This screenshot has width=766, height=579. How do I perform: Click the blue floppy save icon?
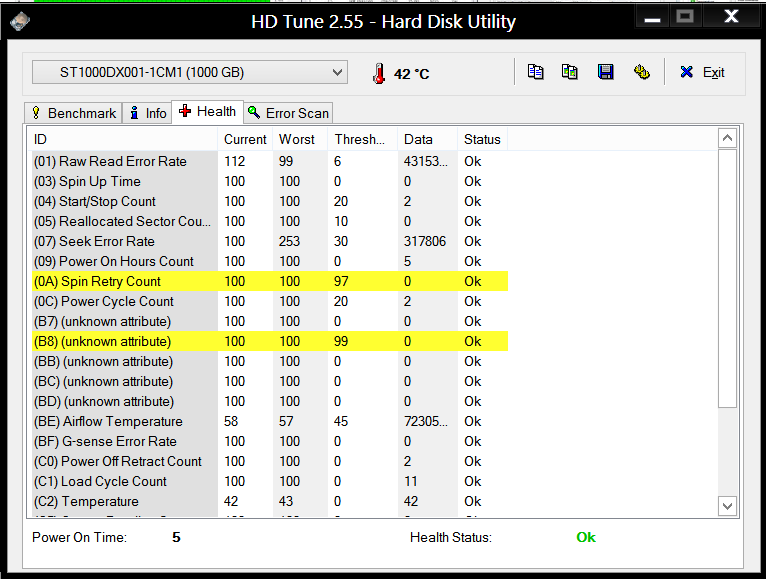tap(605, 72)
